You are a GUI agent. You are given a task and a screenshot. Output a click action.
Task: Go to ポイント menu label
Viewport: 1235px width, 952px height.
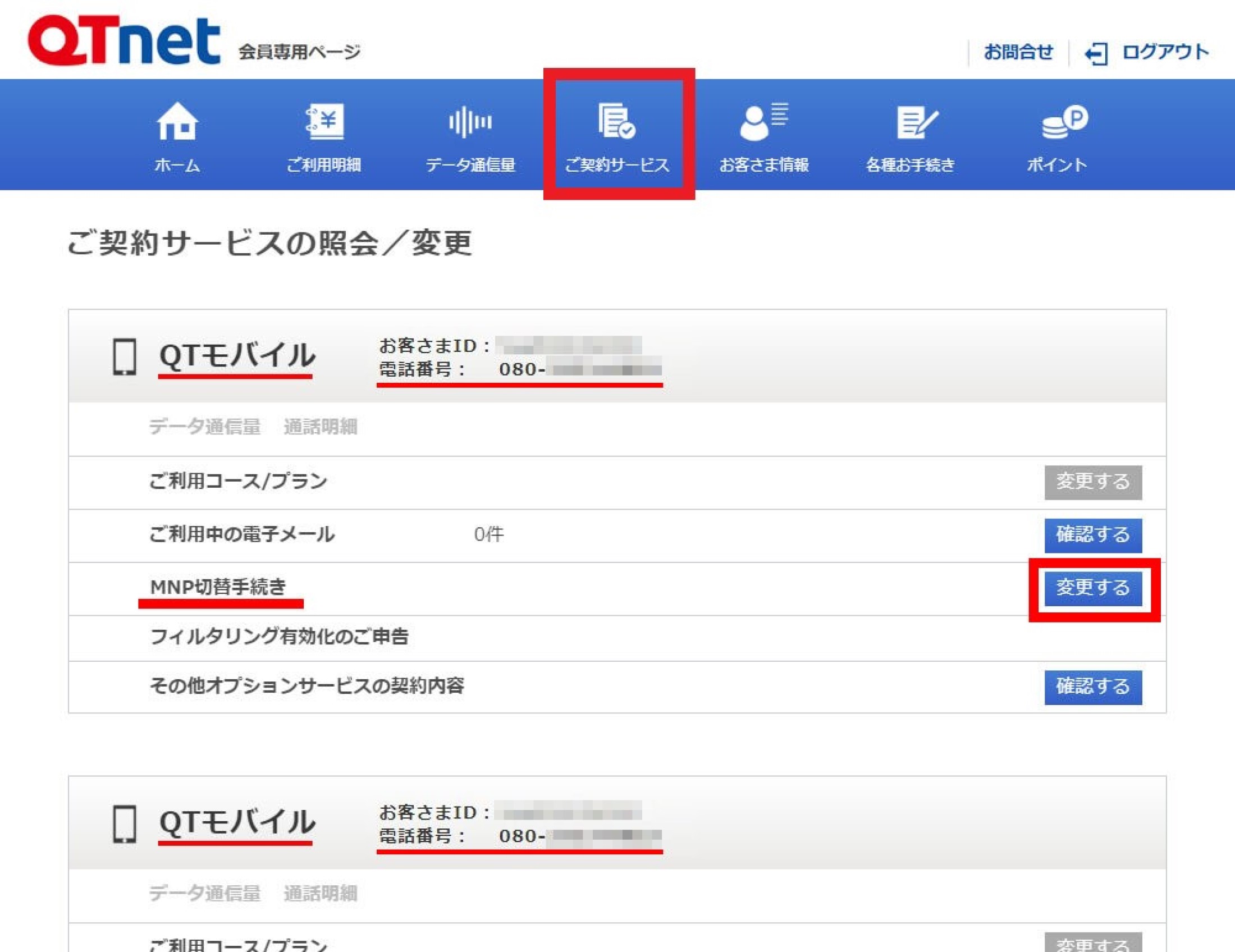1057,165
